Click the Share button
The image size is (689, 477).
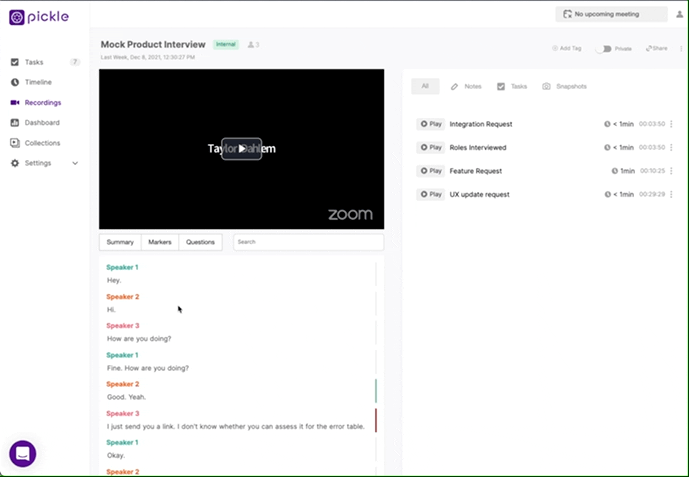tap(656, 48)
